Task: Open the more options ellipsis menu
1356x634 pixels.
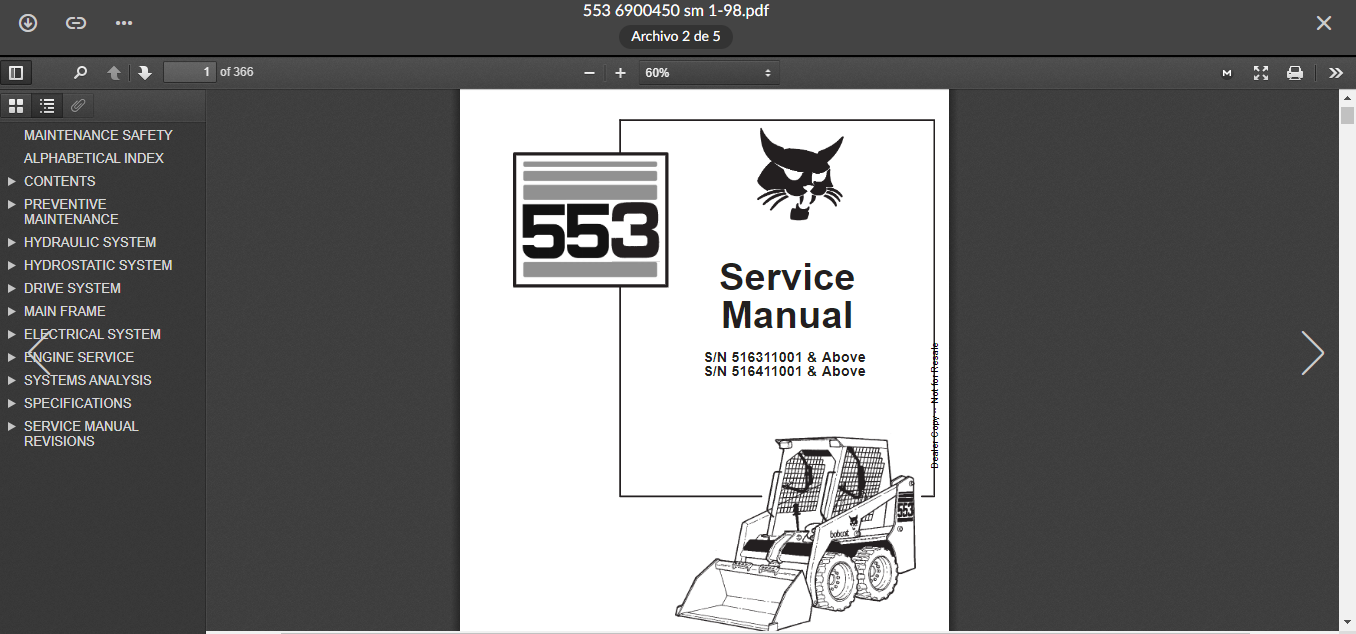Action: point(123,23)
